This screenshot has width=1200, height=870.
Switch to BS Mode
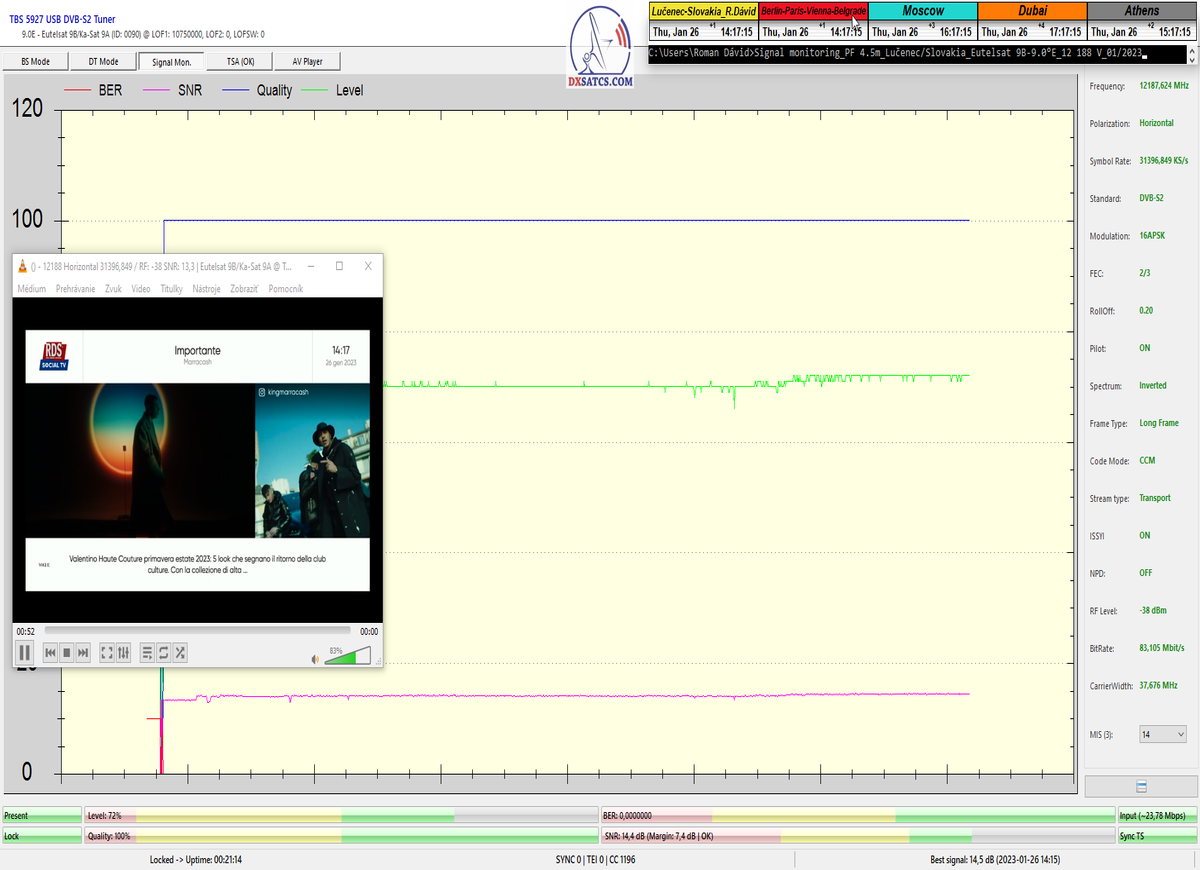tap(35, 61)
